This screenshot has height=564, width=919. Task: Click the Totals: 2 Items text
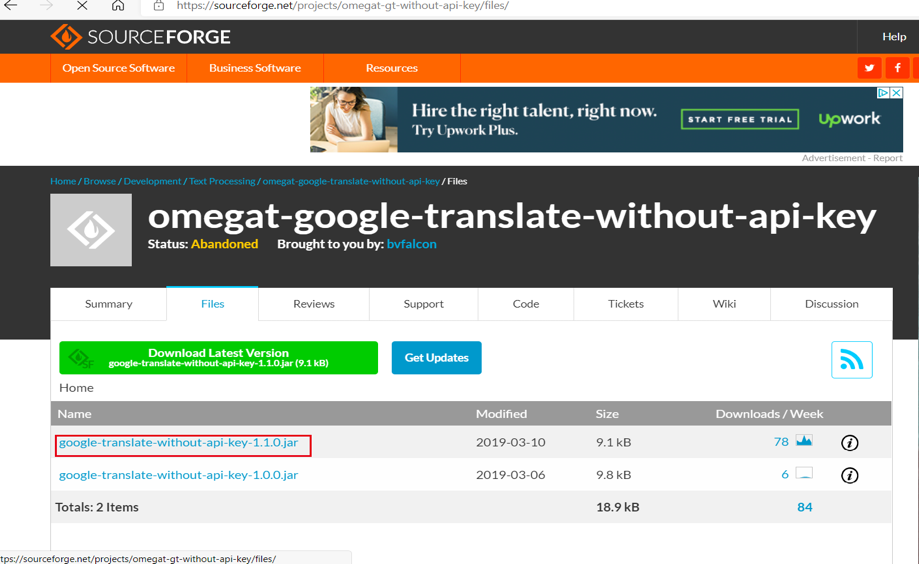tap(97, 507)
